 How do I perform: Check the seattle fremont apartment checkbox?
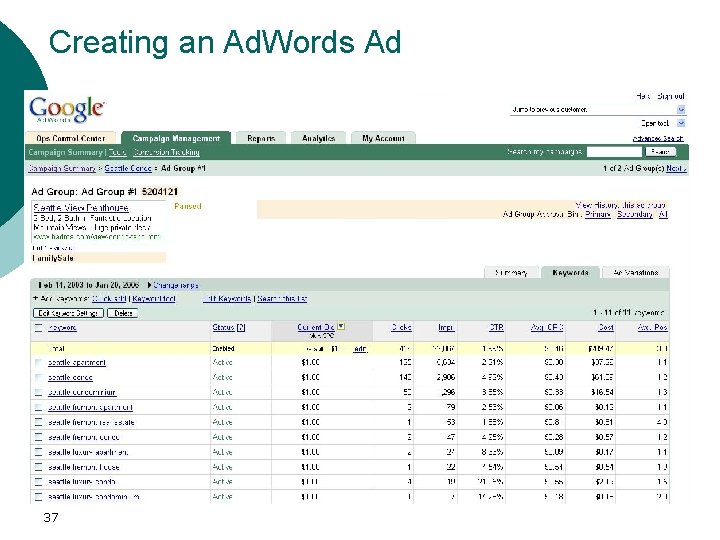pyautogui.click(x=39, y=407)
